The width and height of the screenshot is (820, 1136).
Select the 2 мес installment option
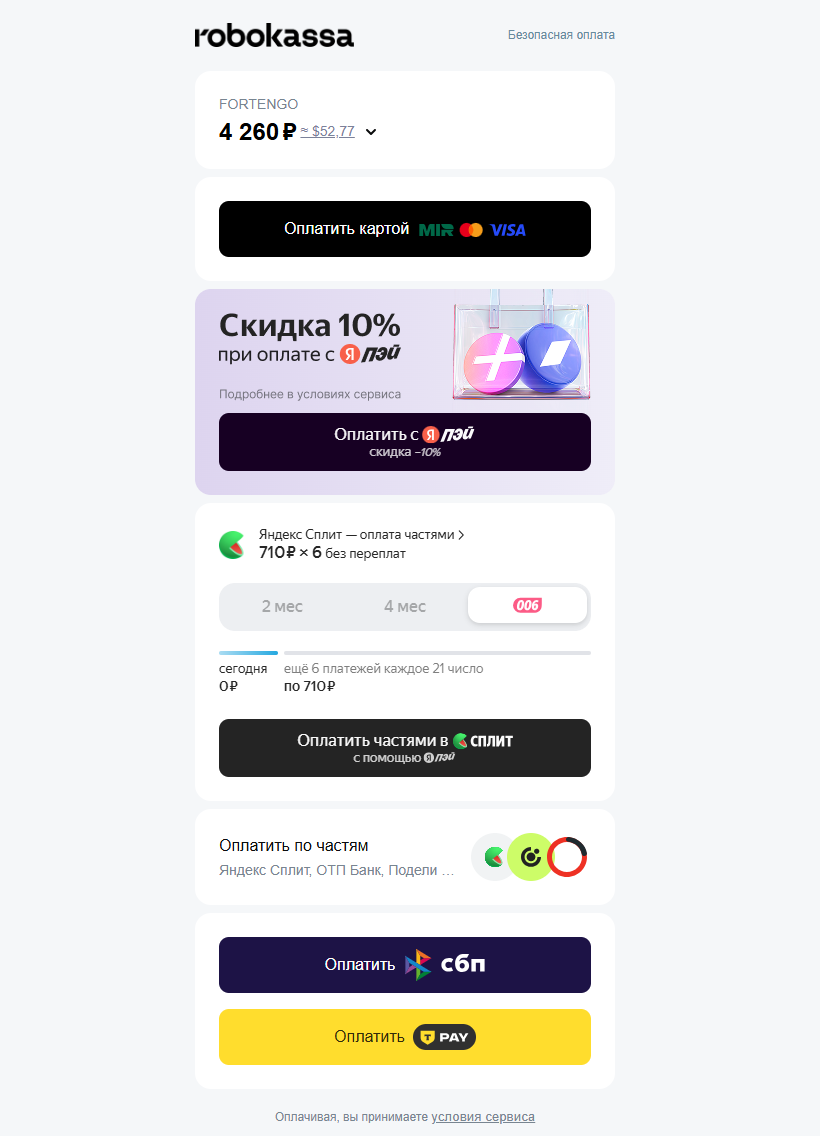point(282,606)
